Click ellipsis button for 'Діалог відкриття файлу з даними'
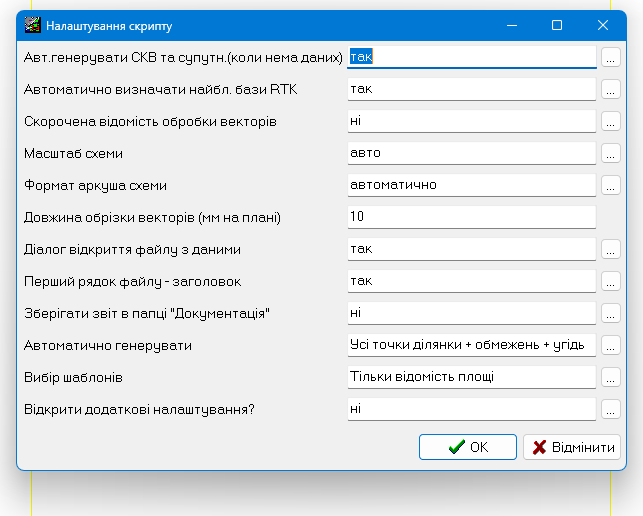 (x=611, y=249)
